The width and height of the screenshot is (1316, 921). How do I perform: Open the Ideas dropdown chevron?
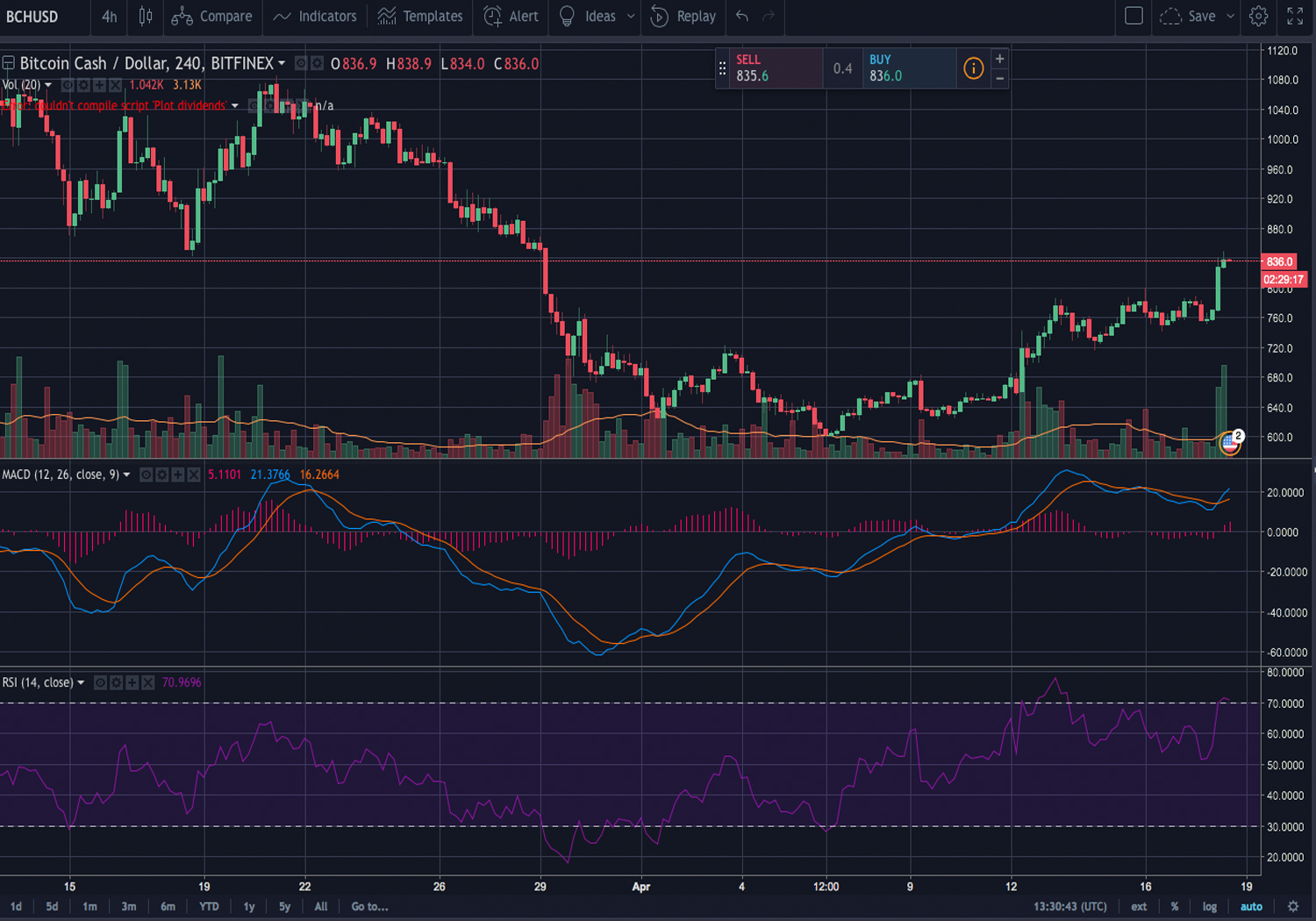point(631,16)
